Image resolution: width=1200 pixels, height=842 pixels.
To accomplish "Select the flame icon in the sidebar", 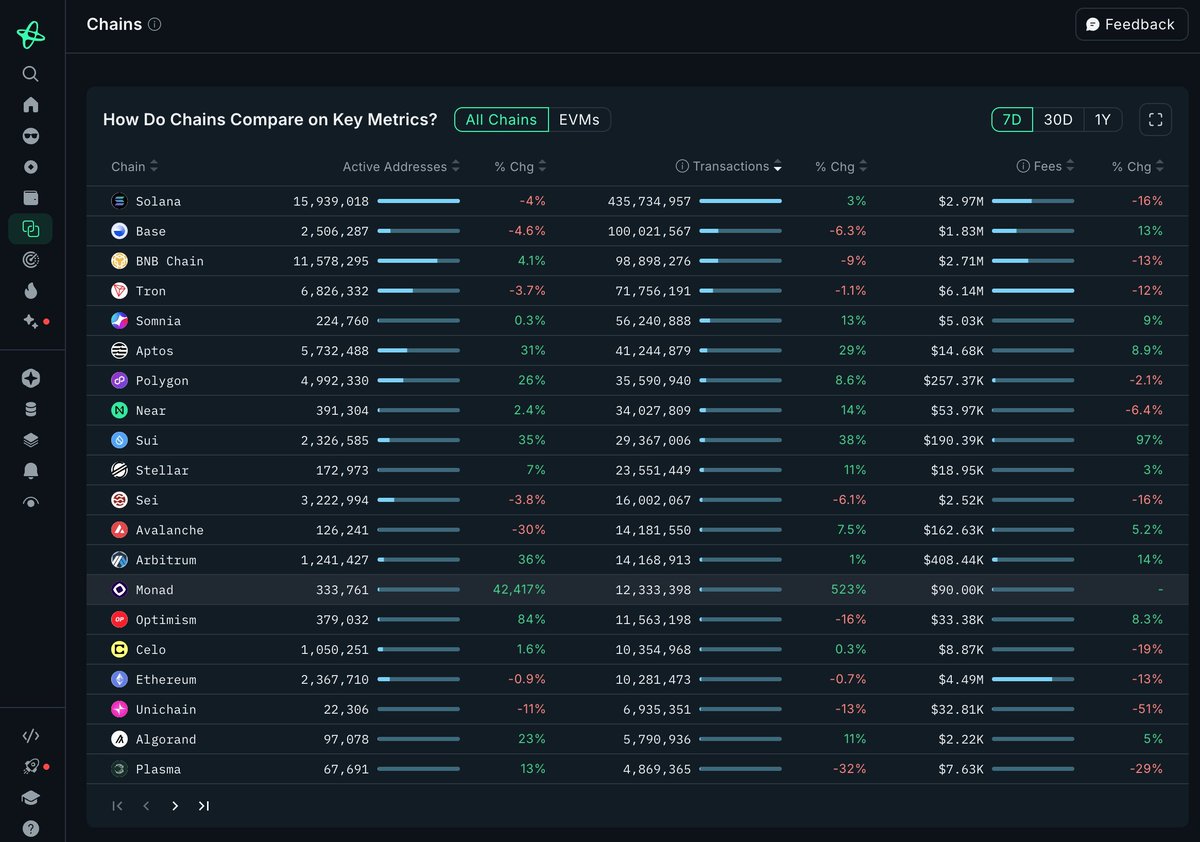I will click(x=30, y=290).
